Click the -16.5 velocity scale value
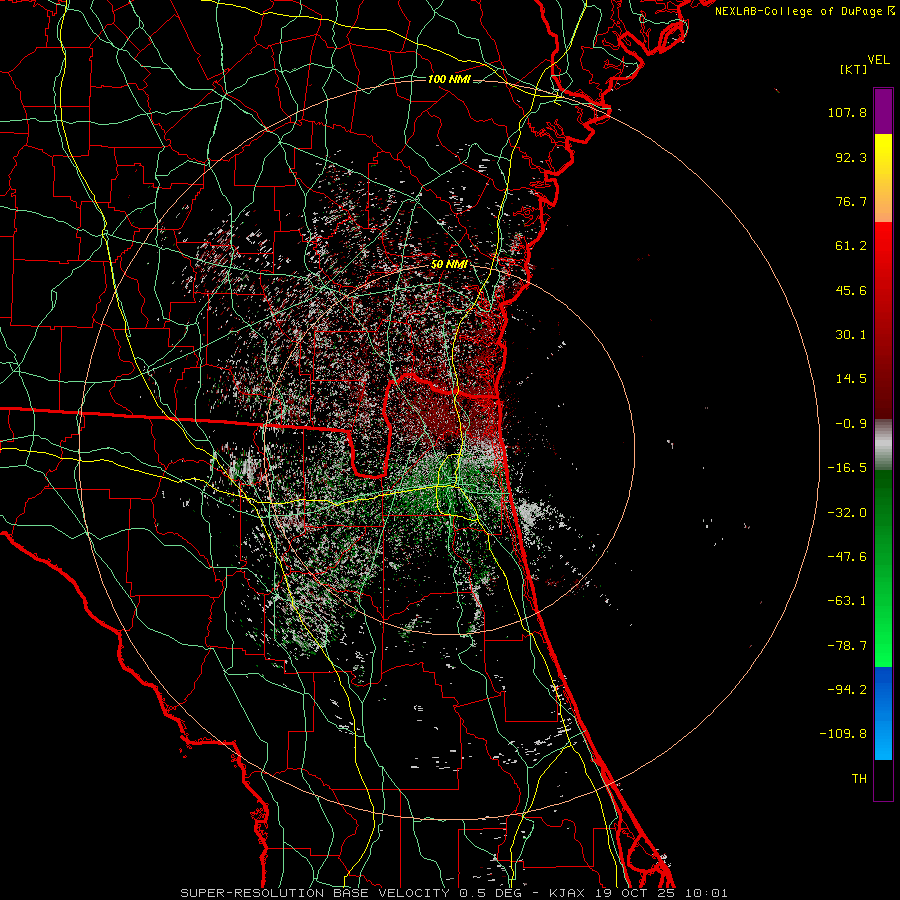This screenshot has height=900, width=900. [x=847, y=468]
